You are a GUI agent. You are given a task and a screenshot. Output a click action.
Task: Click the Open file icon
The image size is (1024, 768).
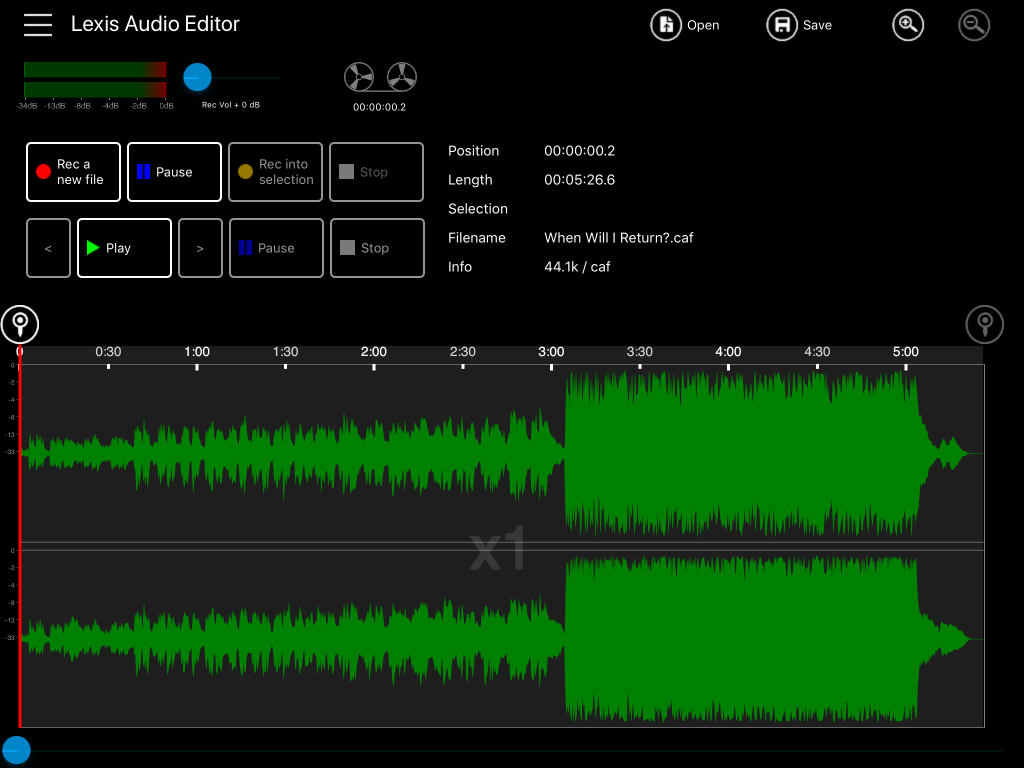[x=665, y=25]
